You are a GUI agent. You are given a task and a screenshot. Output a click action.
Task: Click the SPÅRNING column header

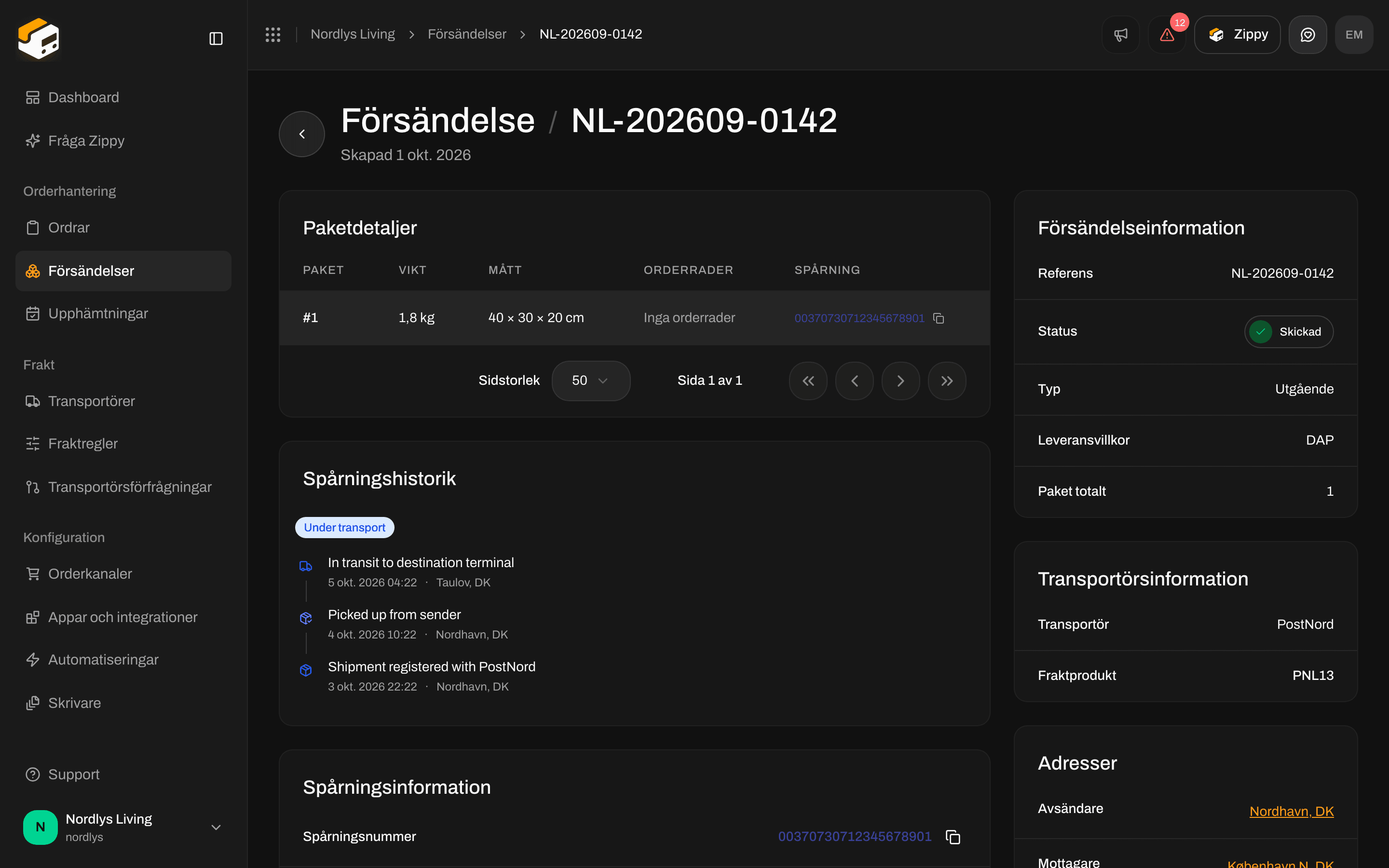pyautogui.click(x=827, y=270)
